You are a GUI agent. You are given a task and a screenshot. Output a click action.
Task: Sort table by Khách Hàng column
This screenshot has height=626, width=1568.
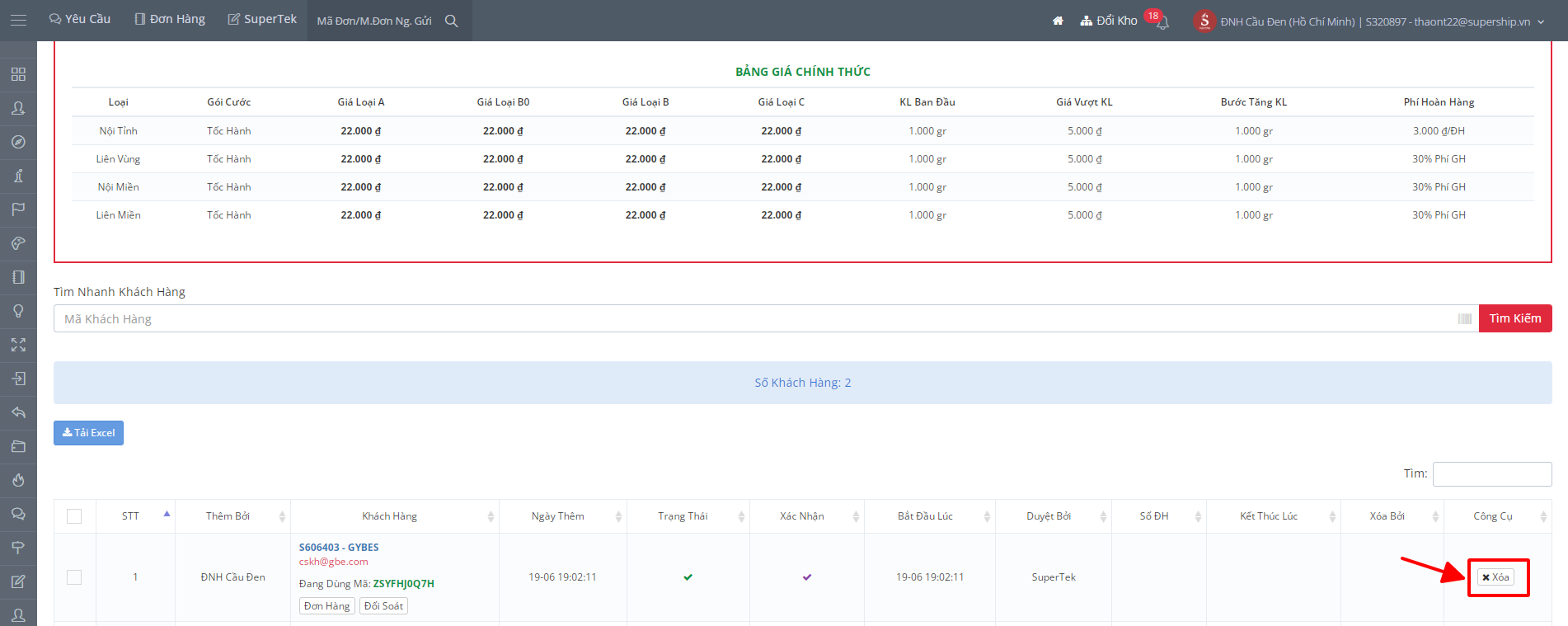point(394,516)
